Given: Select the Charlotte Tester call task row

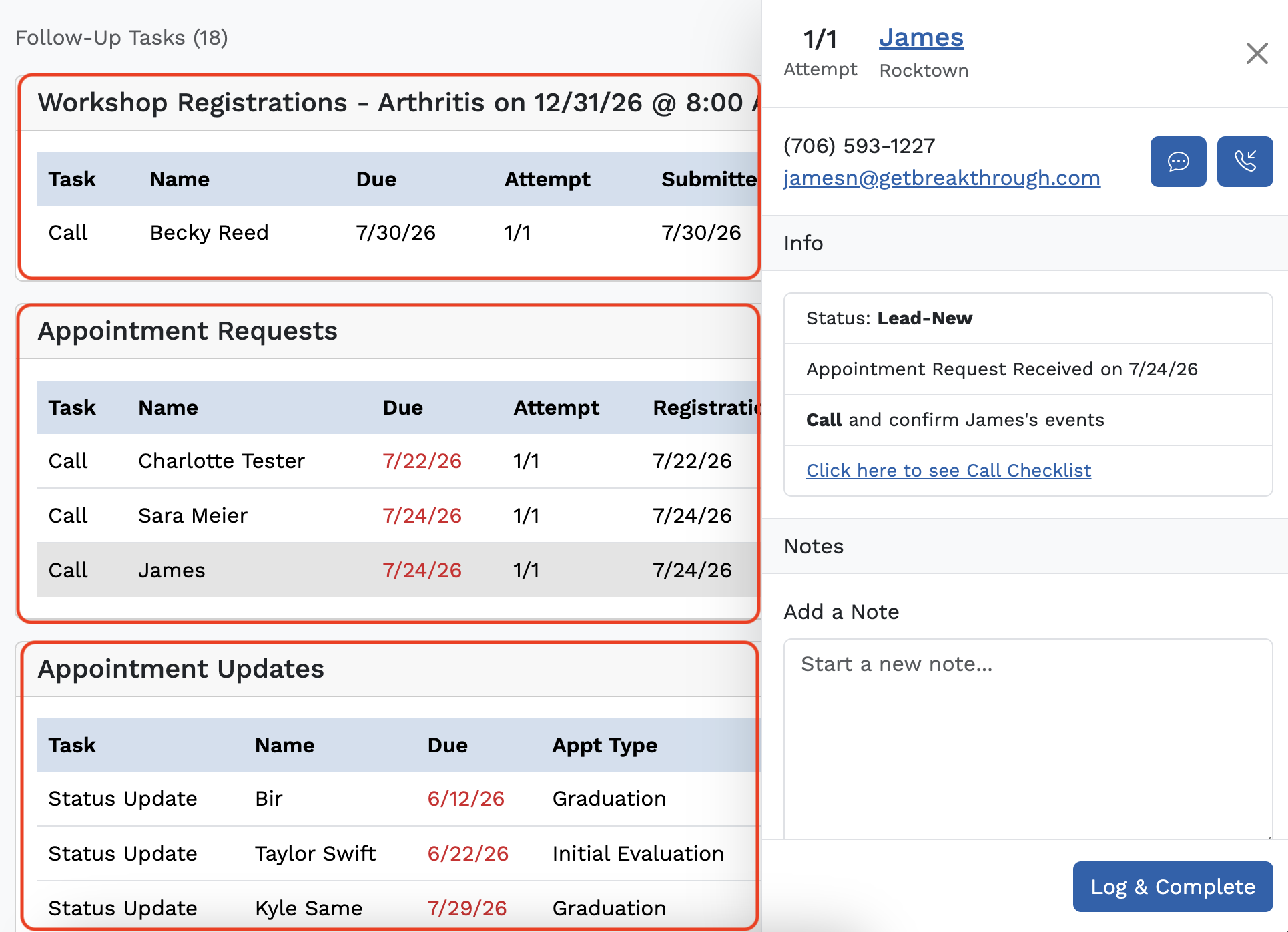Looking at the screenshot, I should (398, 461).
